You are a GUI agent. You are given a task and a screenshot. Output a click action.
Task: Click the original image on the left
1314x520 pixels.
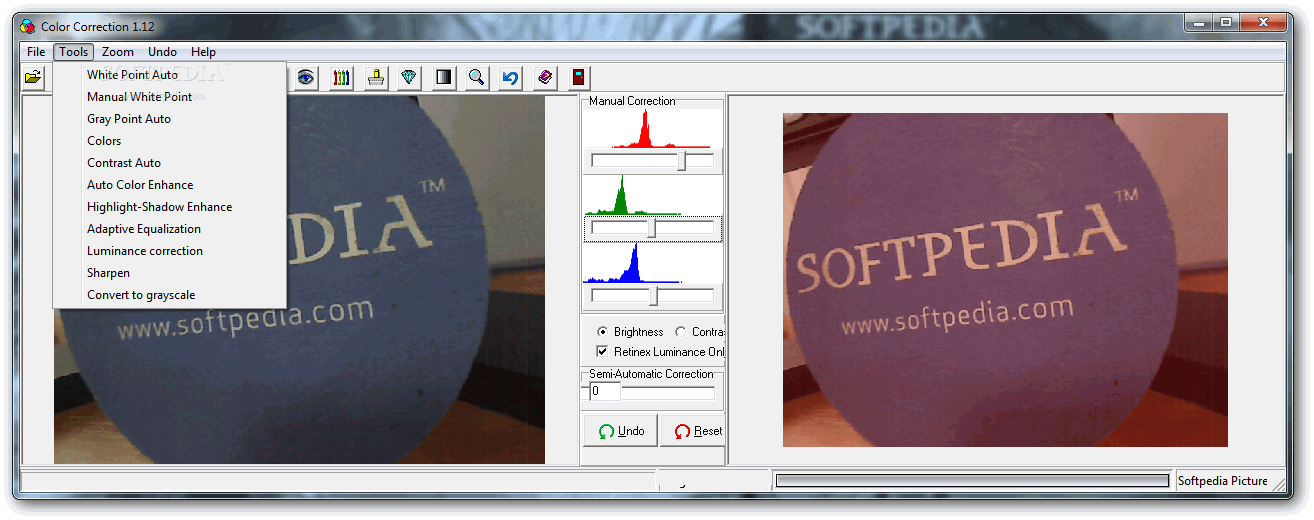coord(299,280)
